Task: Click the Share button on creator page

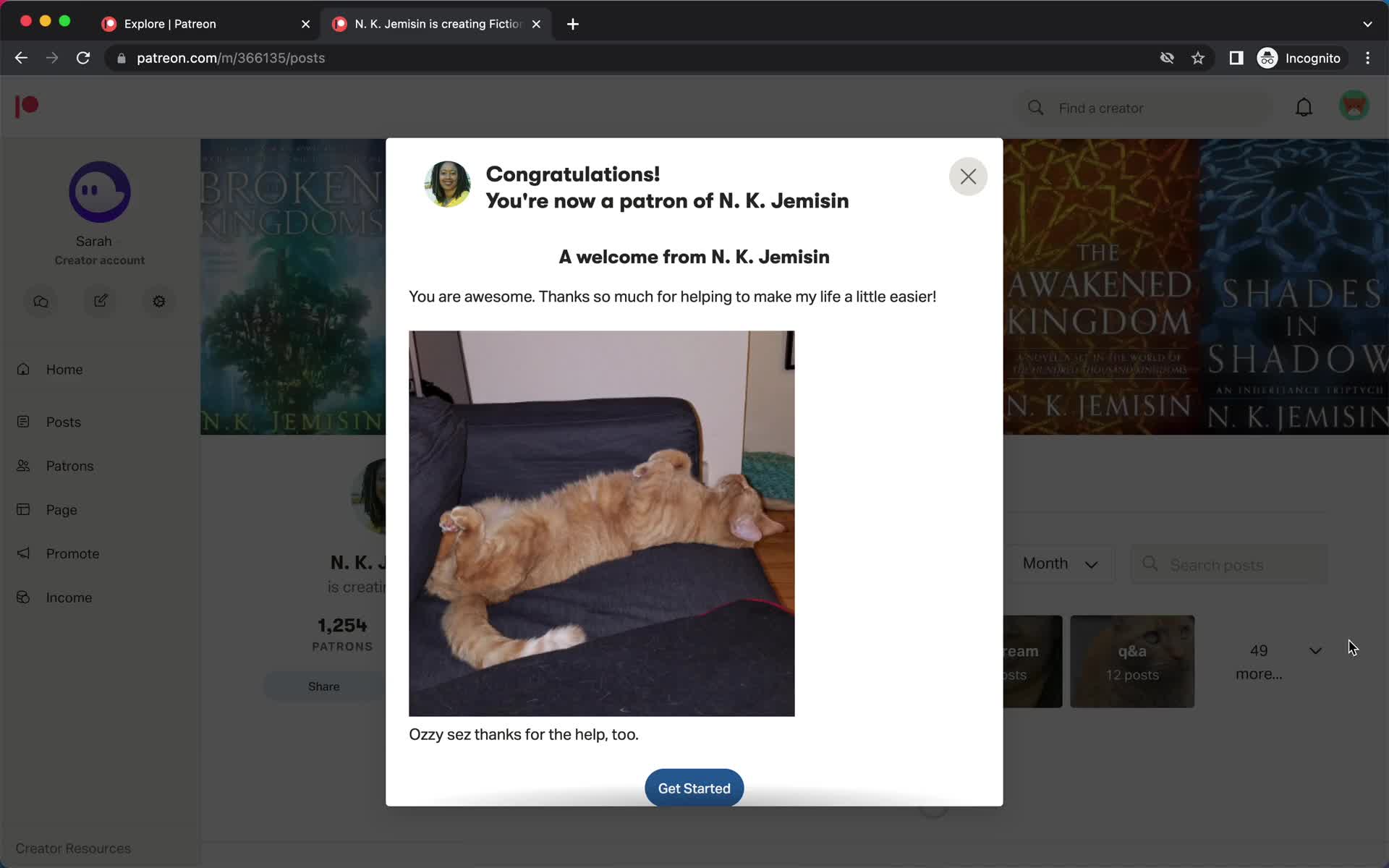Action: [x=323, y=686]
